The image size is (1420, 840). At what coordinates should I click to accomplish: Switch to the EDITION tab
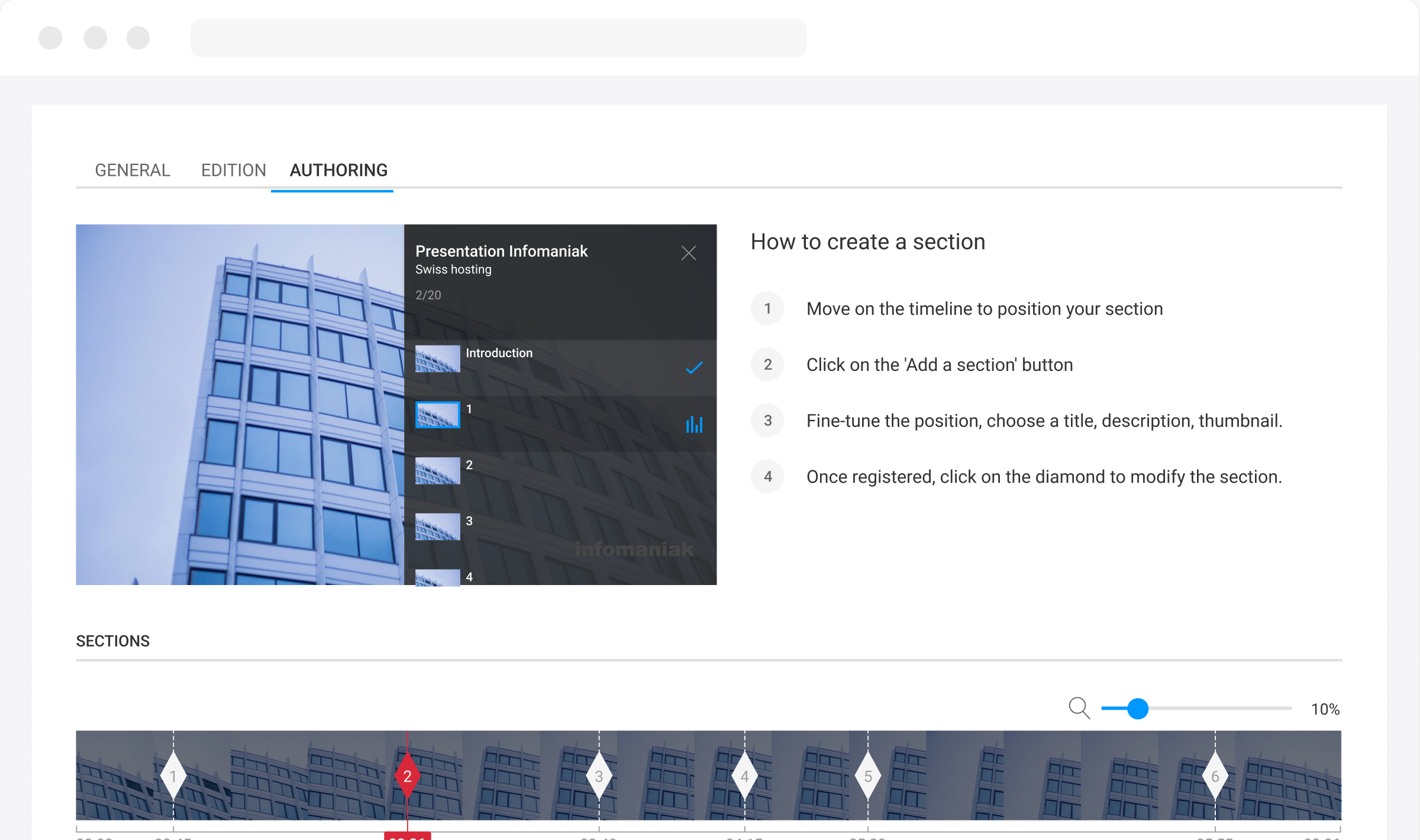click(x=234, y=170)
